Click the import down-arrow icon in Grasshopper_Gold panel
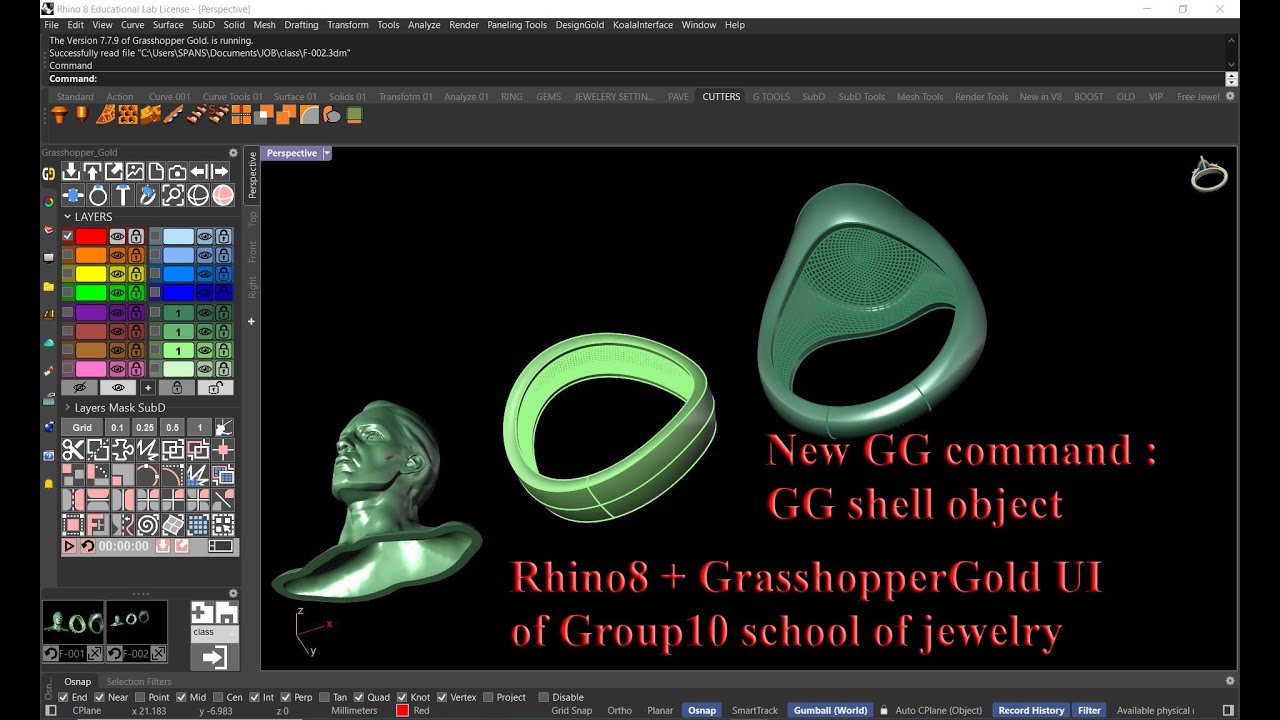The height and width of the screenshot is (720, 1280). (x=71, y=172)
